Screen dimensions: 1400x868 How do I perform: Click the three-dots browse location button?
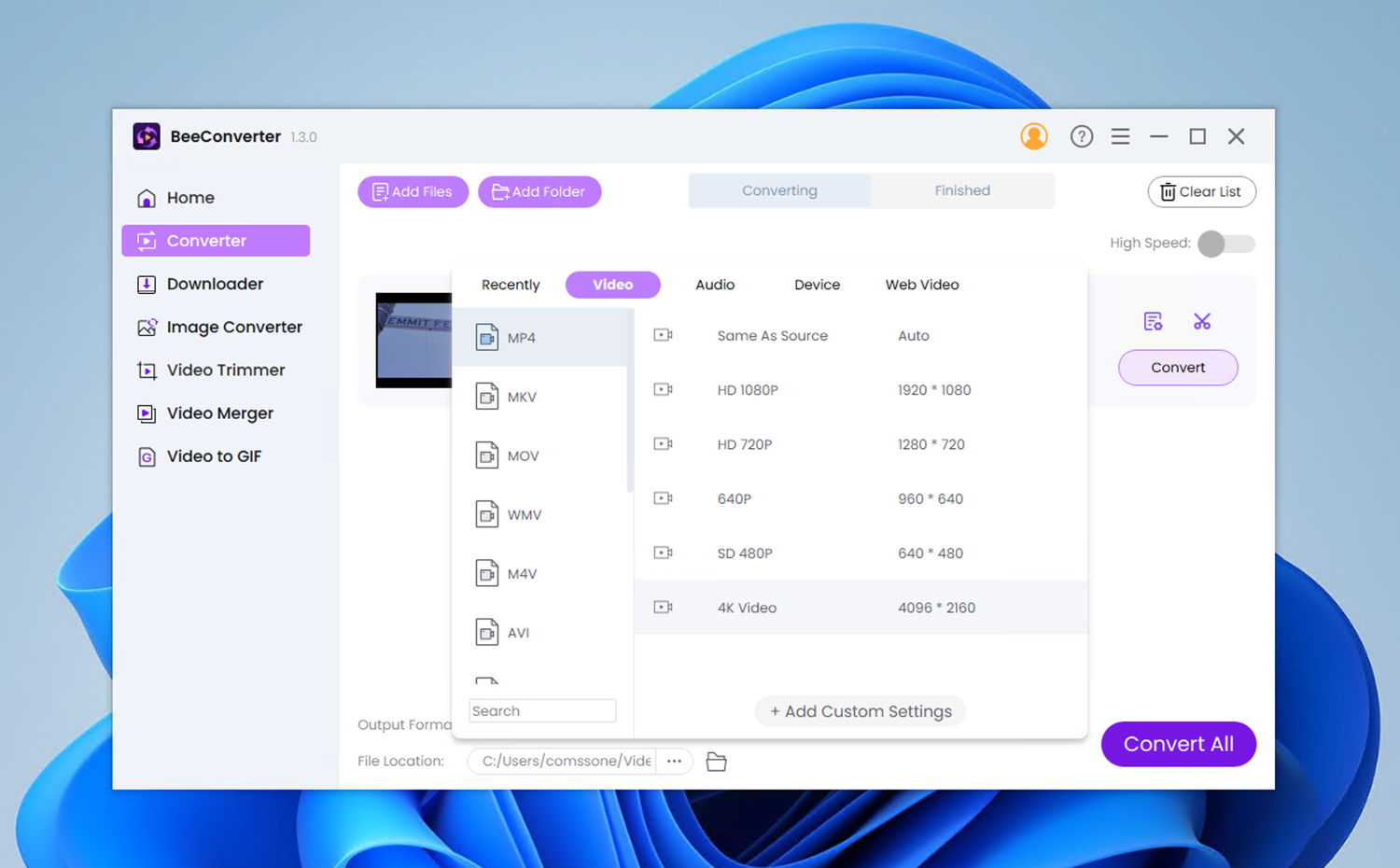click(674, 762)
